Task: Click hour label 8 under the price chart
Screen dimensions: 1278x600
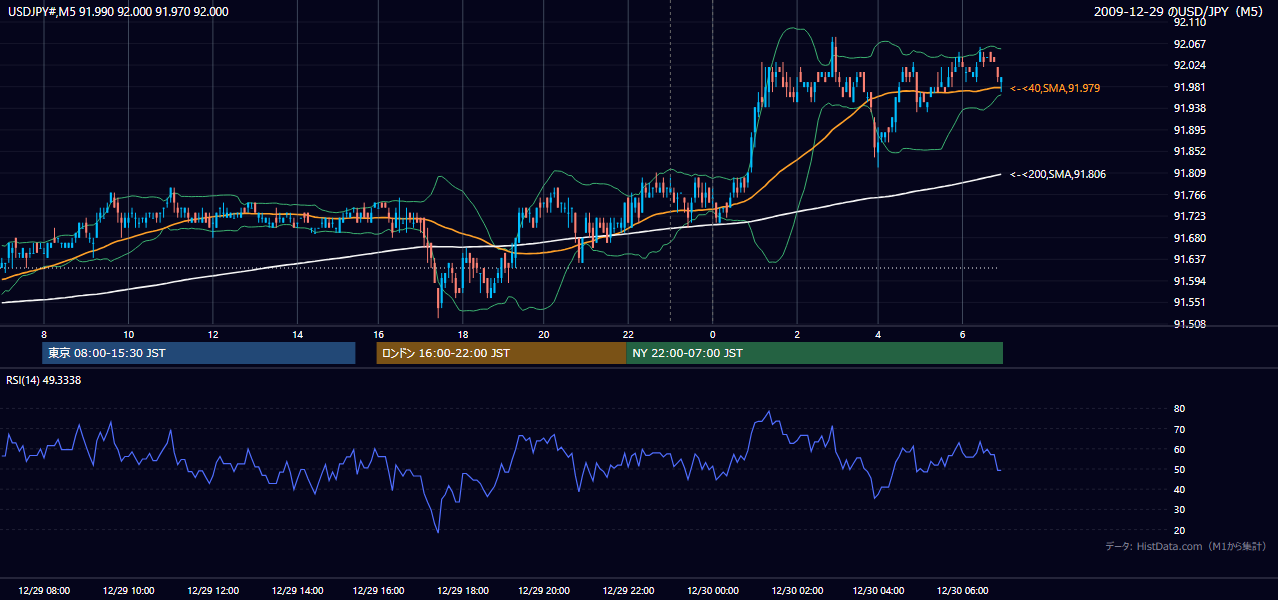Action: [44, 334]
